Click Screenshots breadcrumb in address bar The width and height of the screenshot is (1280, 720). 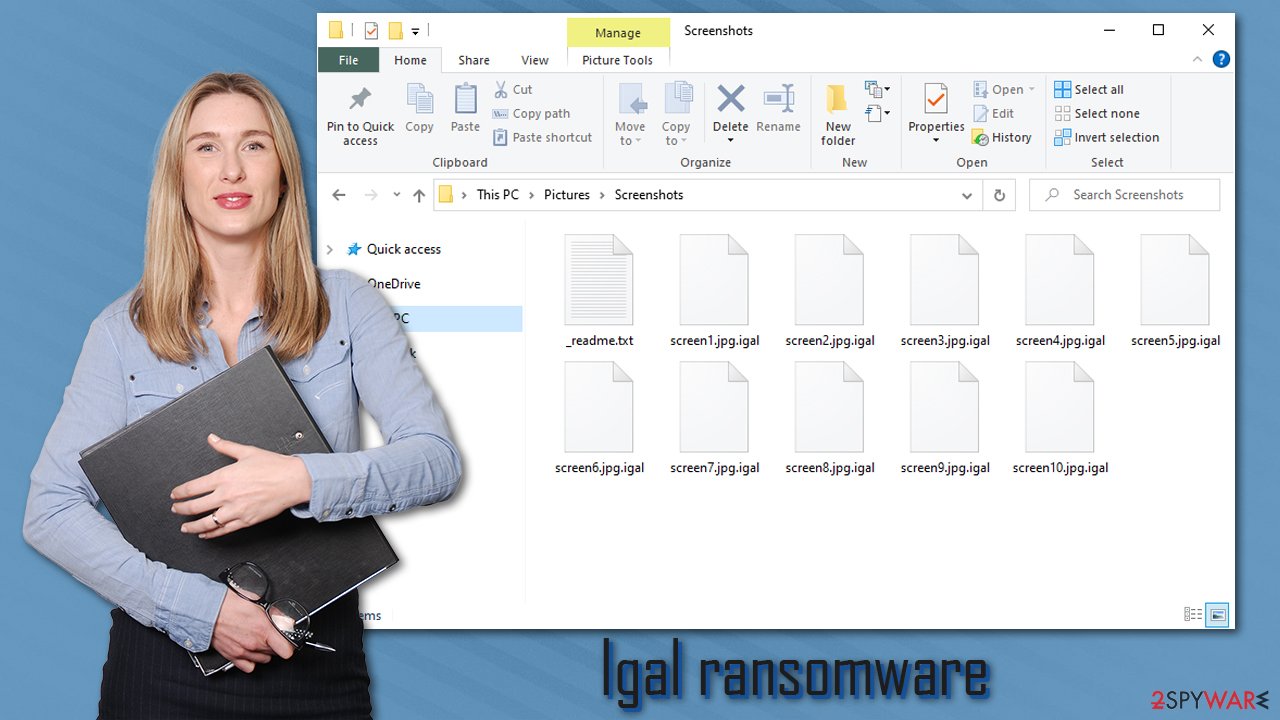(649, 195)
